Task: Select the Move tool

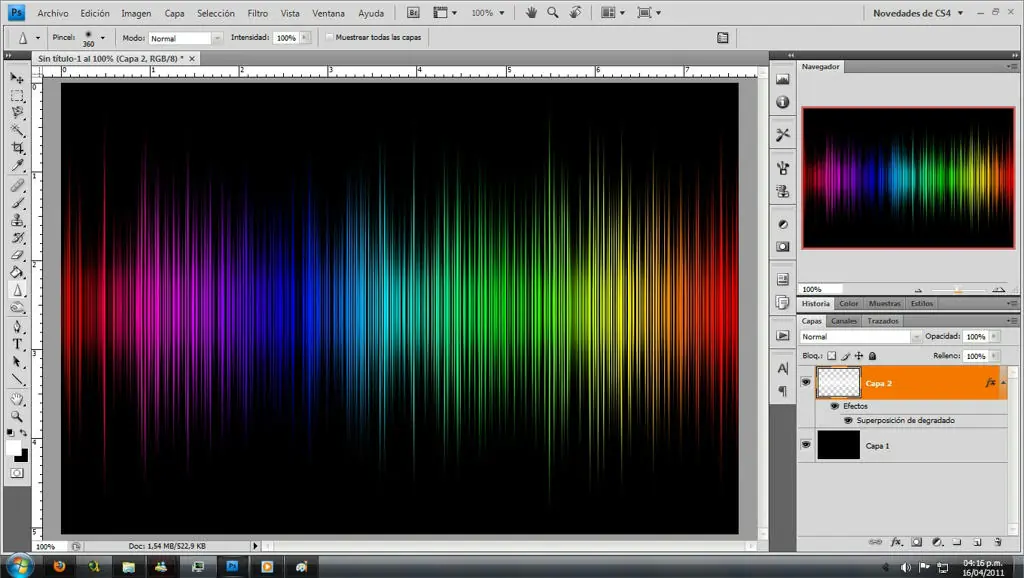Action: pyautogui.click(x=17, y=77)
